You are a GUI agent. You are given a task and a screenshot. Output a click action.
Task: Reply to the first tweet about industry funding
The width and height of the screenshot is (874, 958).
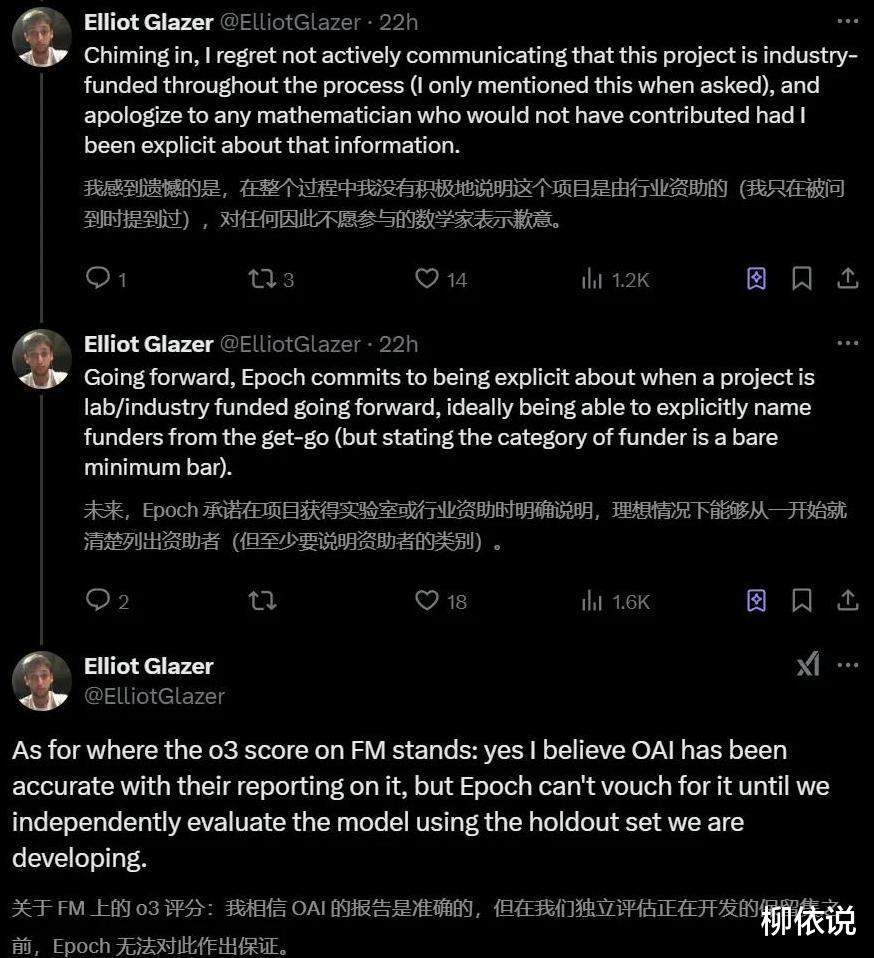[98, 278]
